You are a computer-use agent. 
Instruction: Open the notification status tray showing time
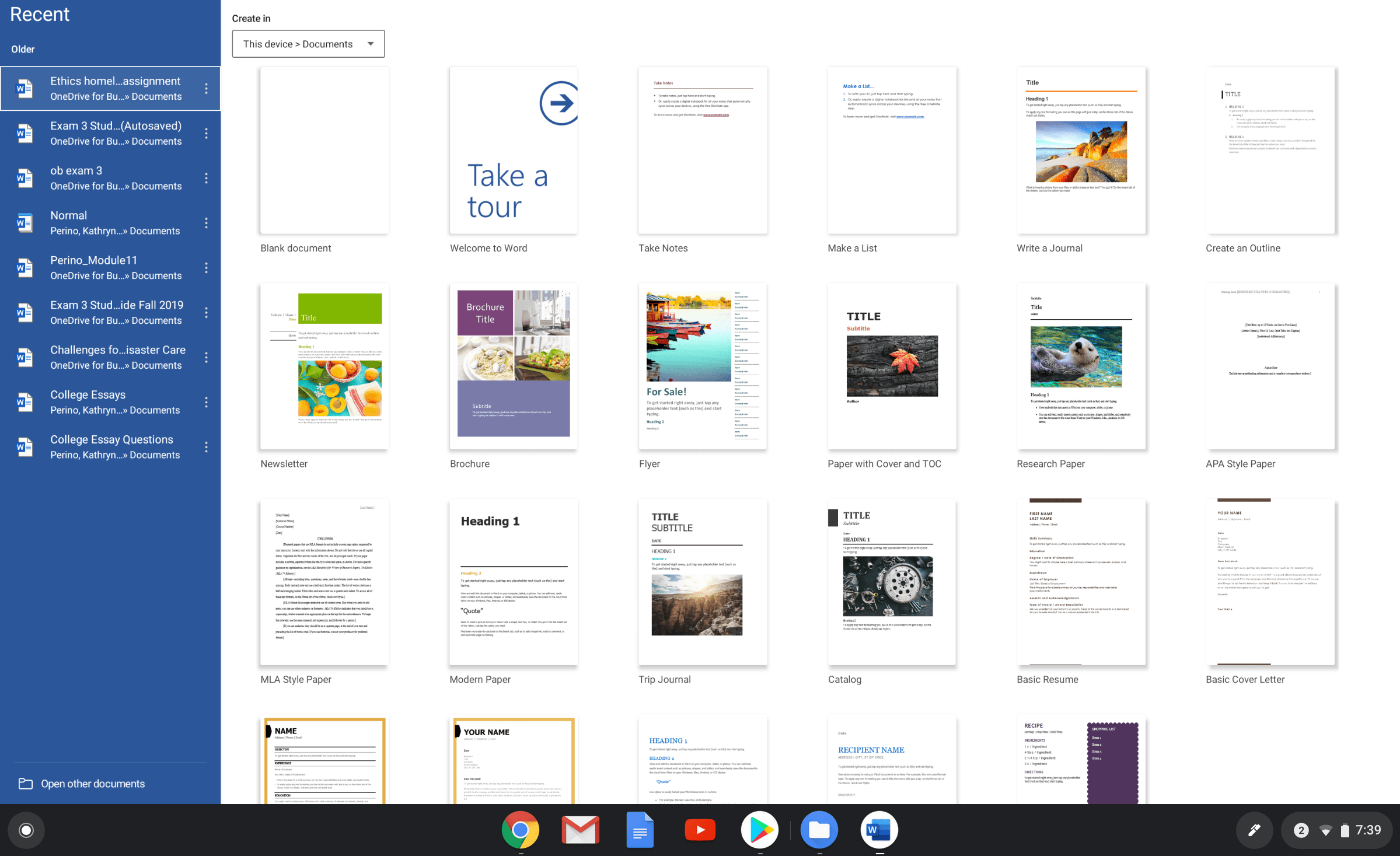coord(1338,830)
